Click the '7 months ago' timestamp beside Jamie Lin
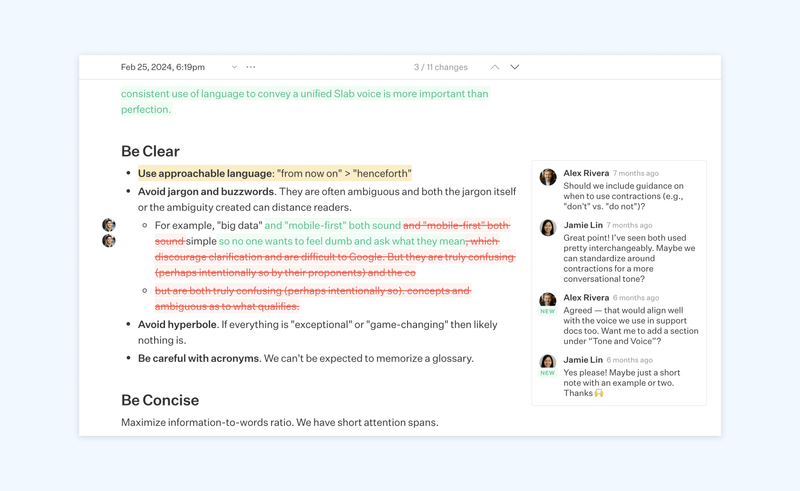This screenshot has height=491, width=800. click(x=629, y=225)
